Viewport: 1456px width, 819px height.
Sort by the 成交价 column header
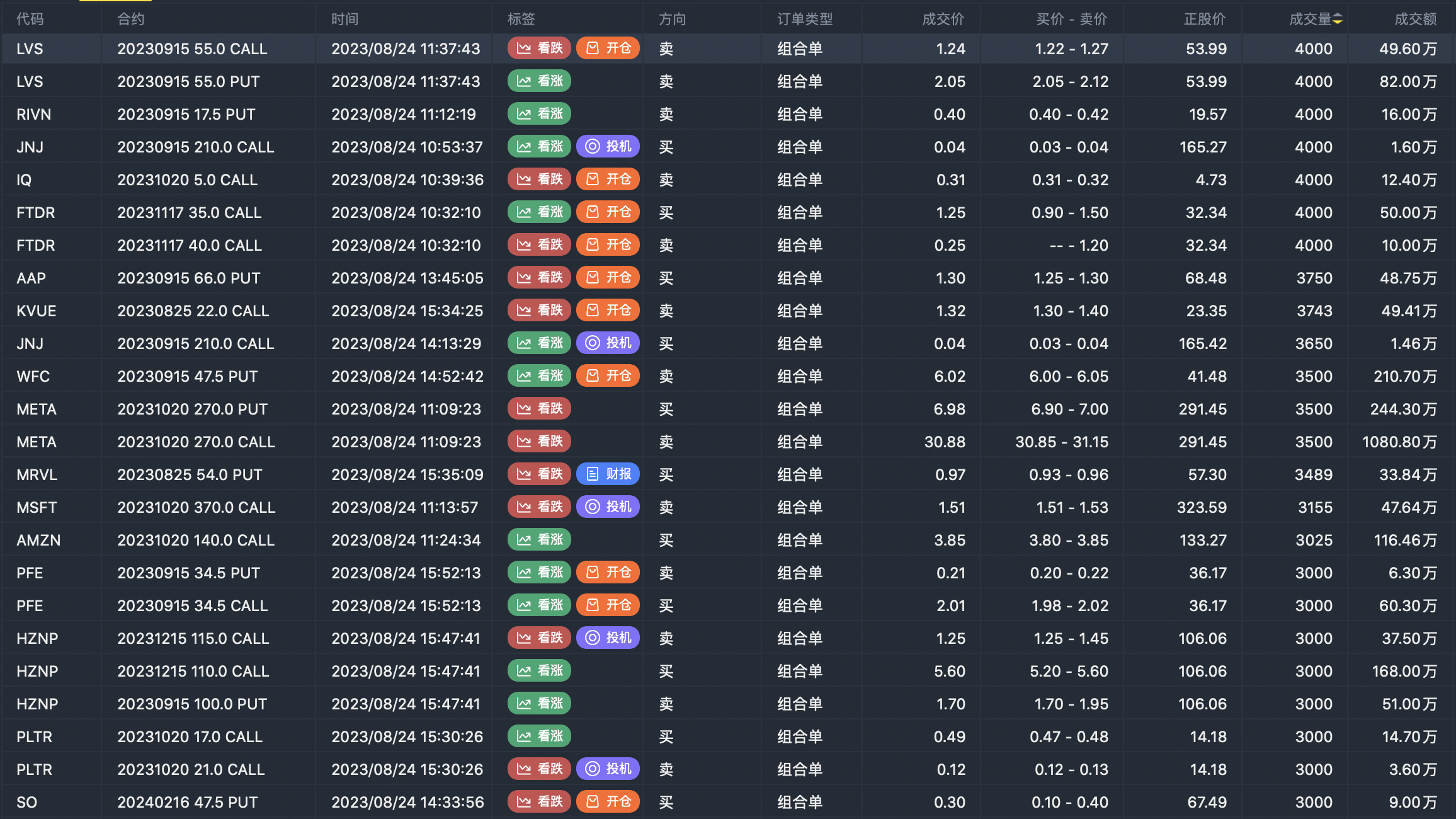click(x=943, y=20)
